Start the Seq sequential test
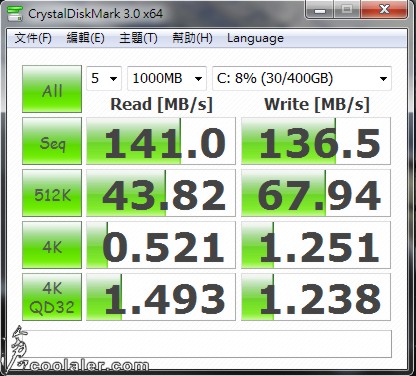The height and width of the screenshot is (376, 416). (x=52, y=141)
